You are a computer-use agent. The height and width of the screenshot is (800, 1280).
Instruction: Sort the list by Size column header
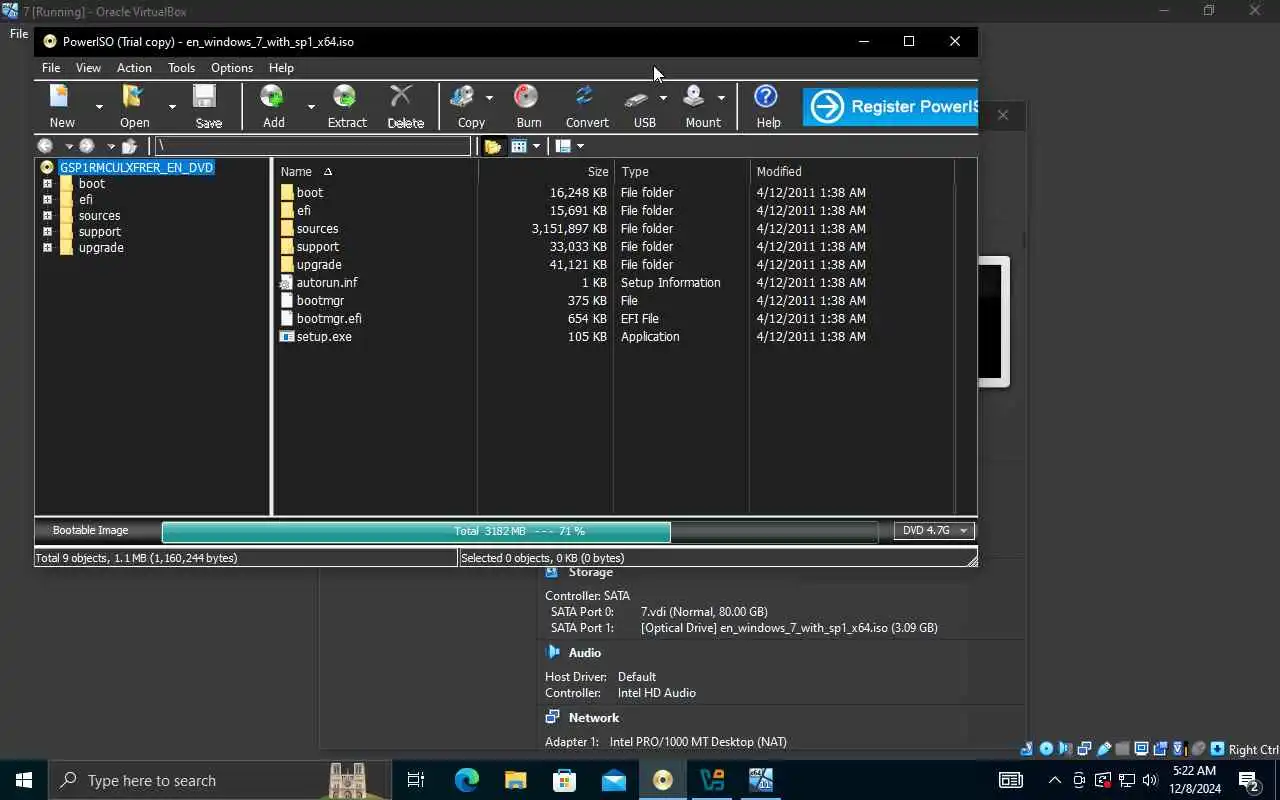pyautogui.click(x=546, y=172)
